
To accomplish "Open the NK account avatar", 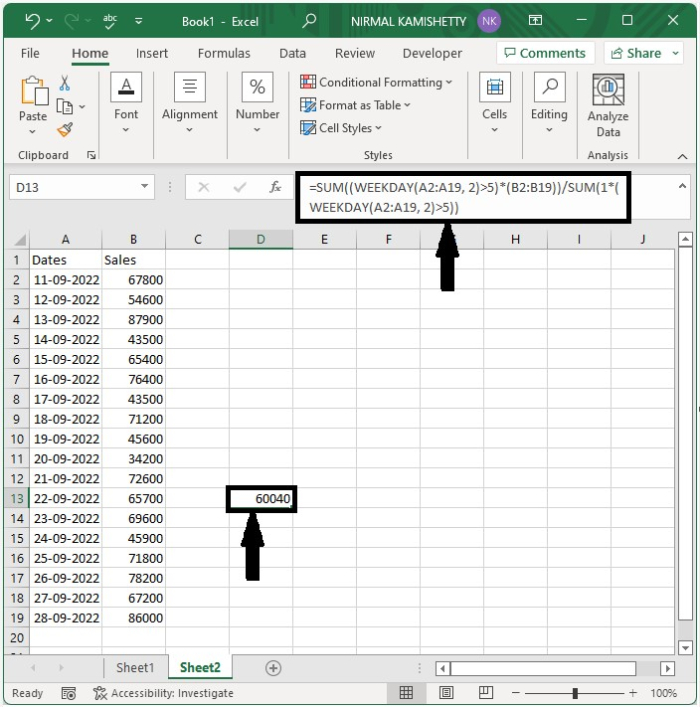I will [489, 21].
